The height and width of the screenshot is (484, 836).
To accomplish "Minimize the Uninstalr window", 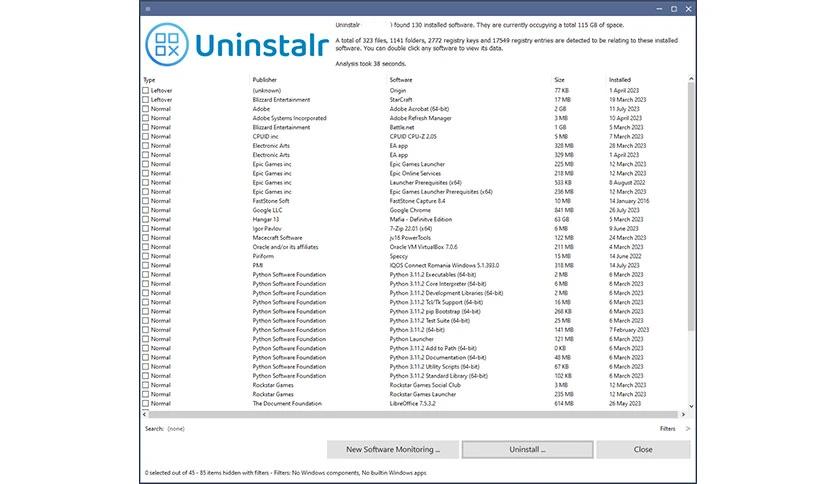I will pos(660,9).
